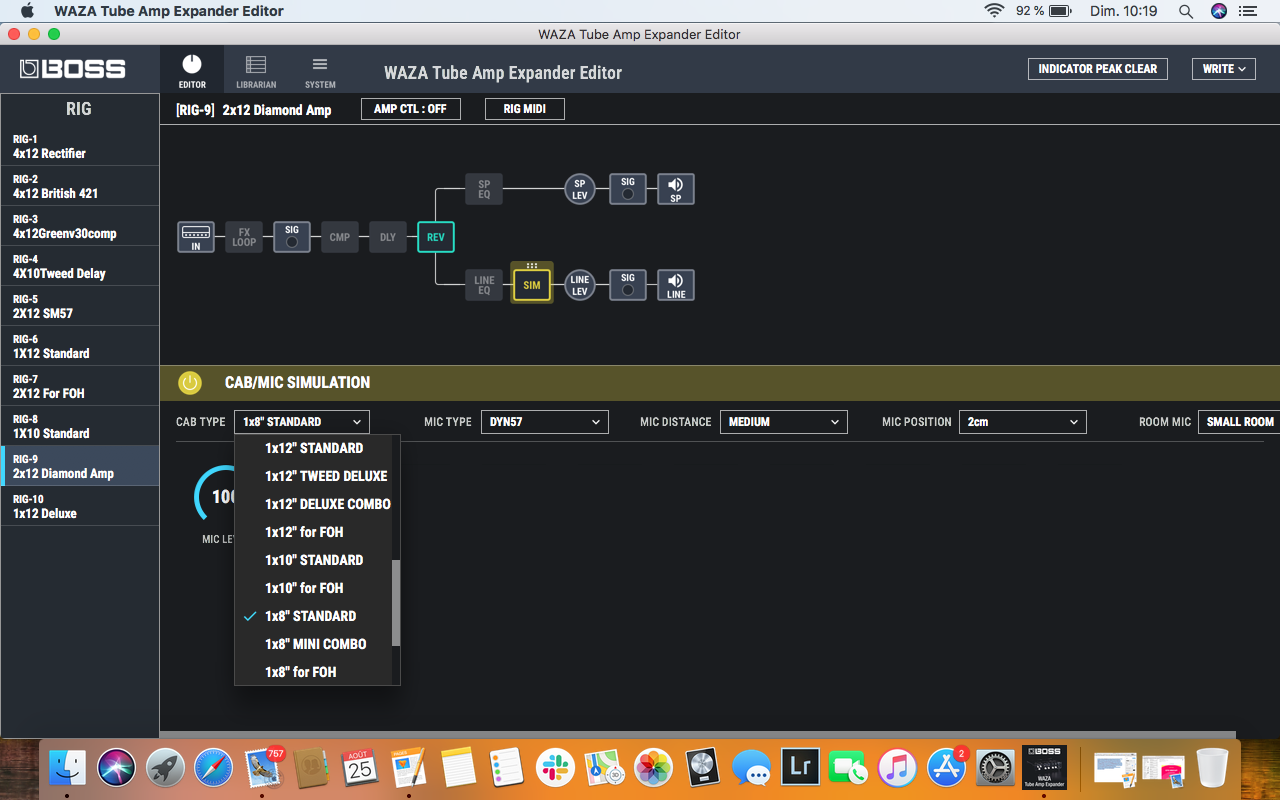Screen dimensions: 1280x800
Task: Expand the MIC DISTANCE dropdown
Action: [x=783, y=421]
